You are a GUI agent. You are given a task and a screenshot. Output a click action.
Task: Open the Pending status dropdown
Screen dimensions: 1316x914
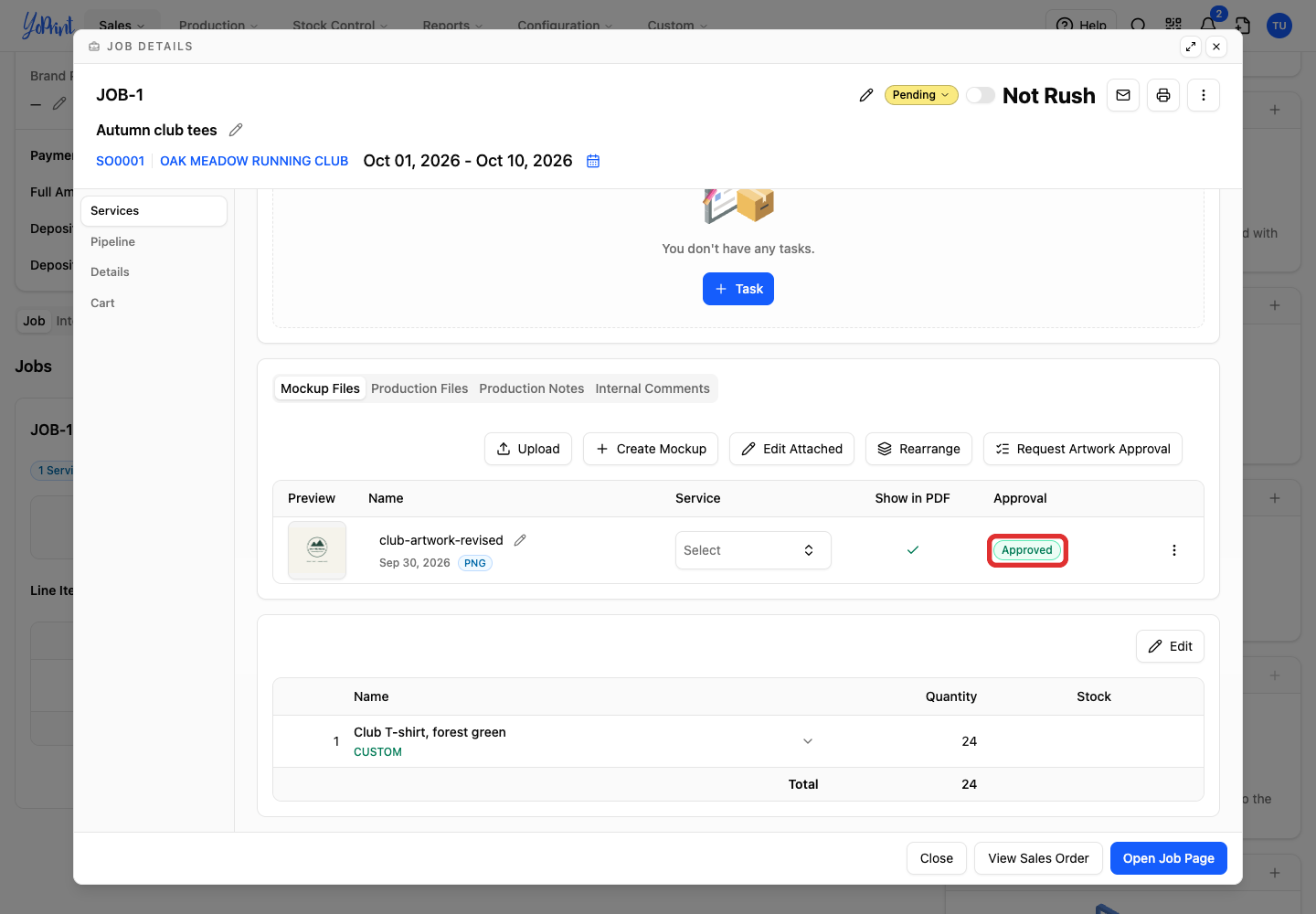point(921,95)
